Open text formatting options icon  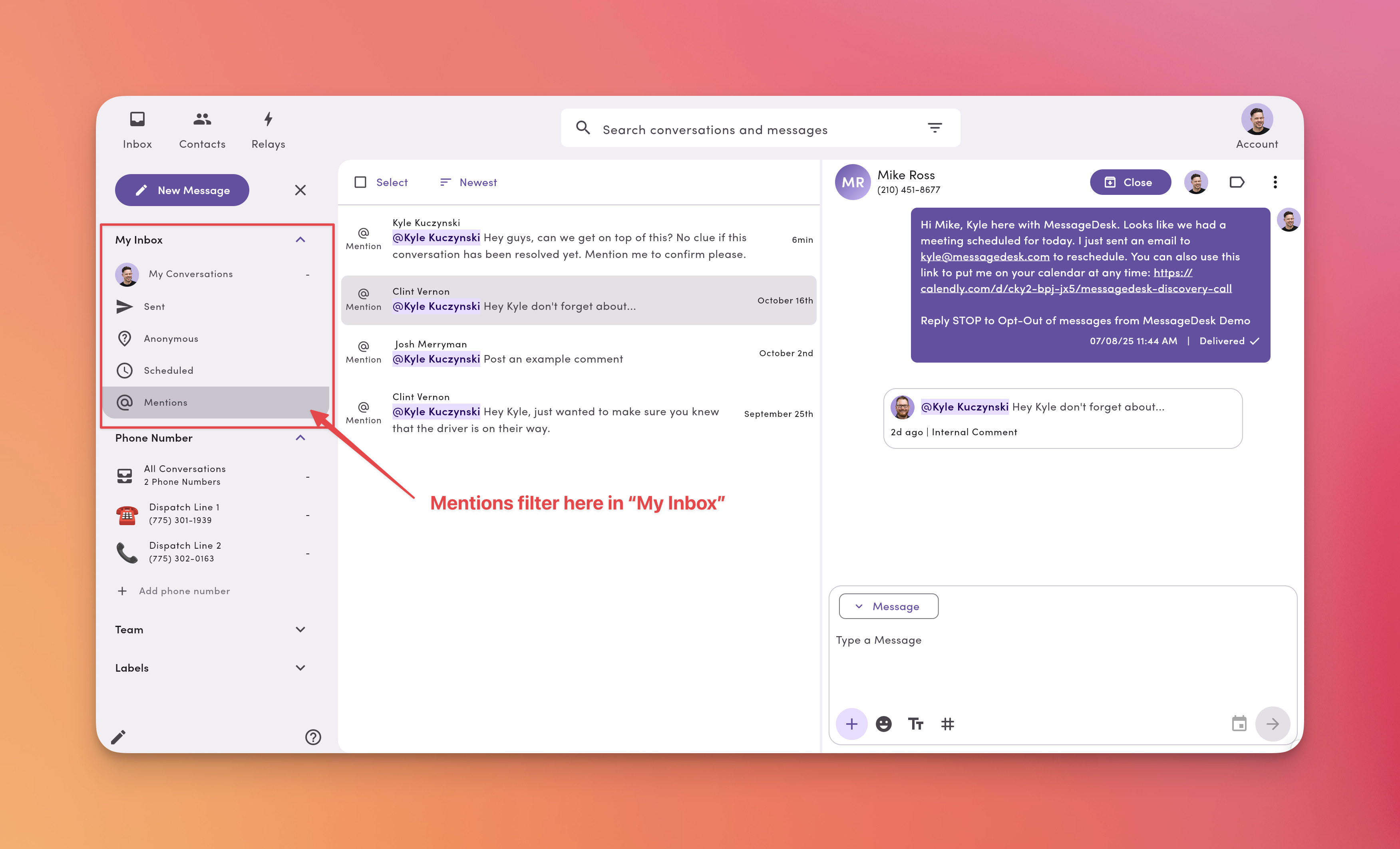click(x=915, y=724)
